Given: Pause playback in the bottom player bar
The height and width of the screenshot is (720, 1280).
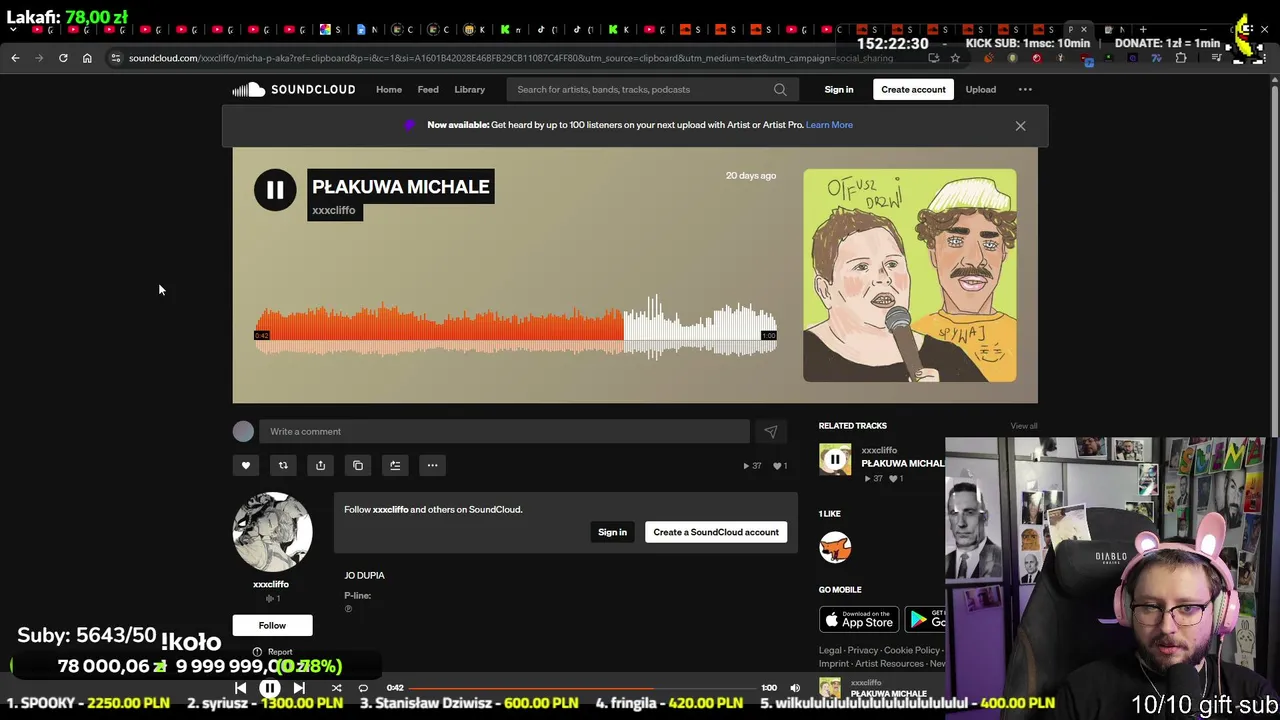Looking at the screenshot, I should (270, 688).
